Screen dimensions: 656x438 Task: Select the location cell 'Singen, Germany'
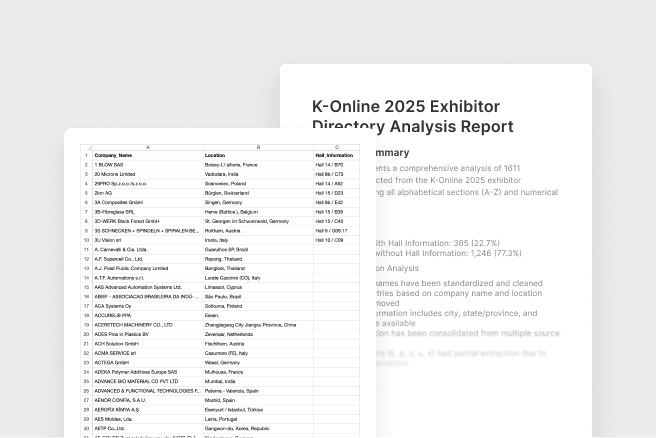(x=258, y=202)
